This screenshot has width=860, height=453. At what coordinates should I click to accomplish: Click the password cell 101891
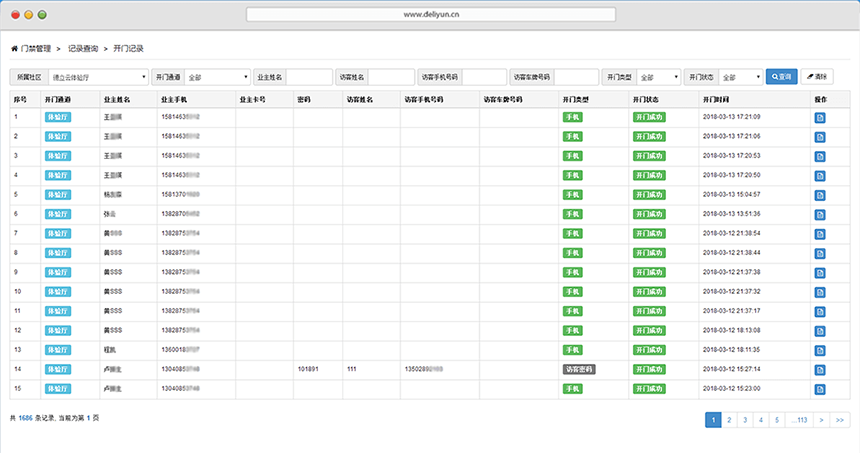[308, 369]
